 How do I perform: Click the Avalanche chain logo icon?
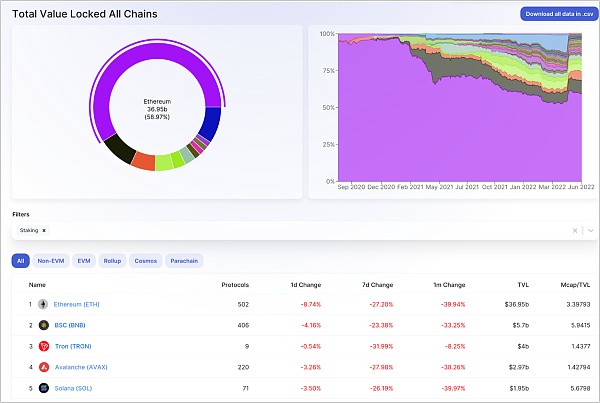pos(44,367)
